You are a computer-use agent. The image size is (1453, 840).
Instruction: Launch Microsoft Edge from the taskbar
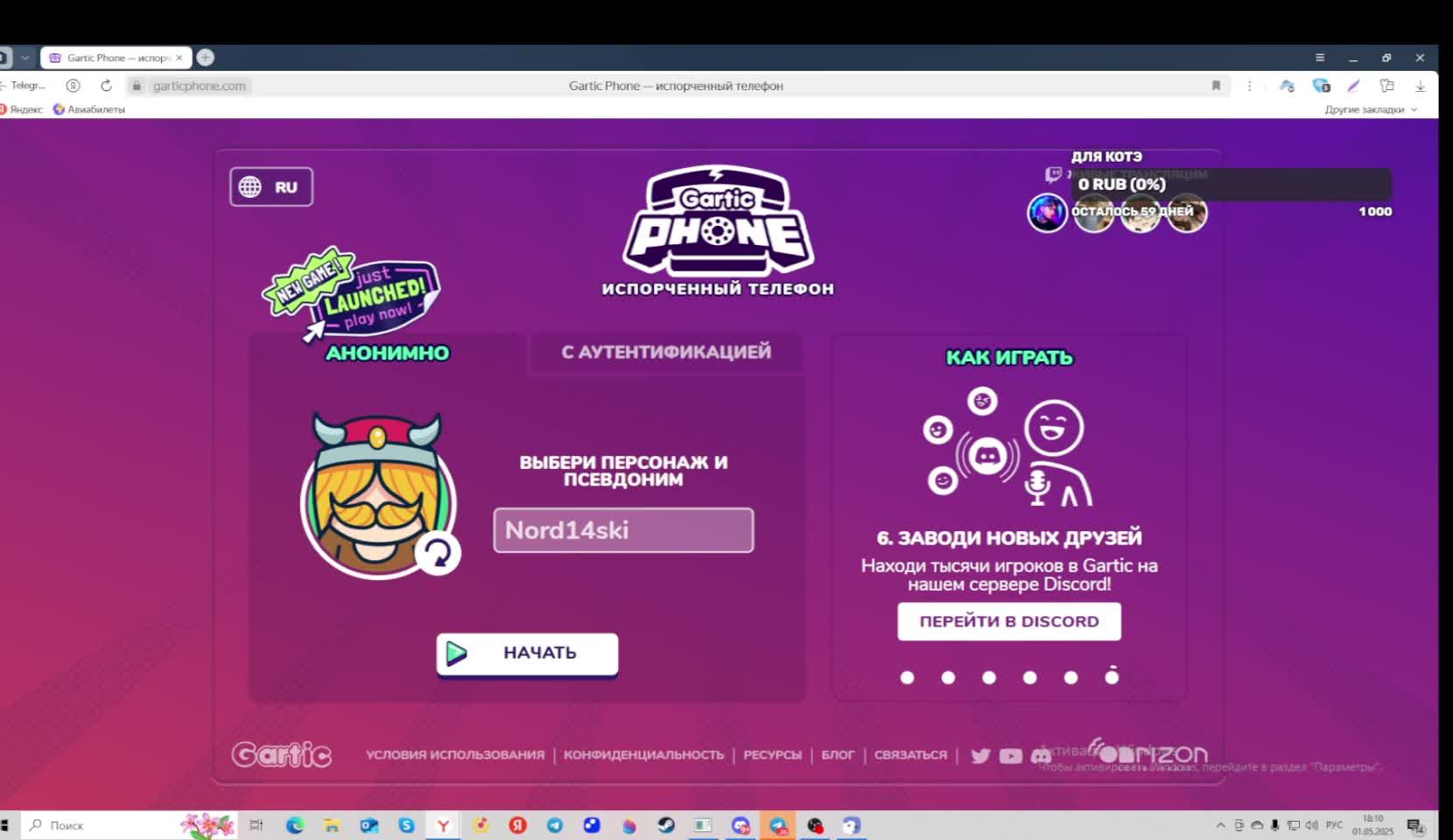(x=294, y=825)
